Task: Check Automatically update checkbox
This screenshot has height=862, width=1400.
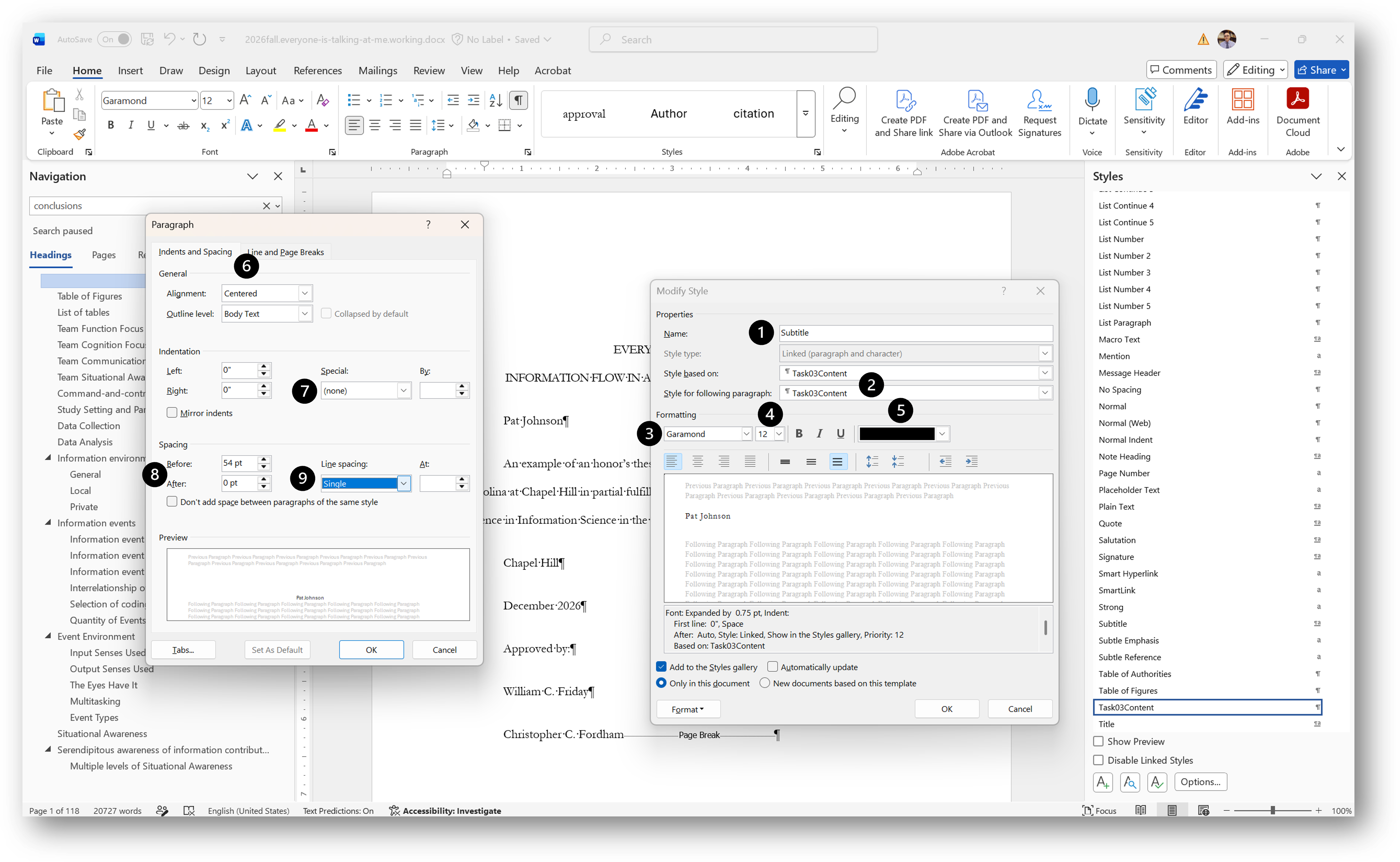Action: click(x=773, y=666)
